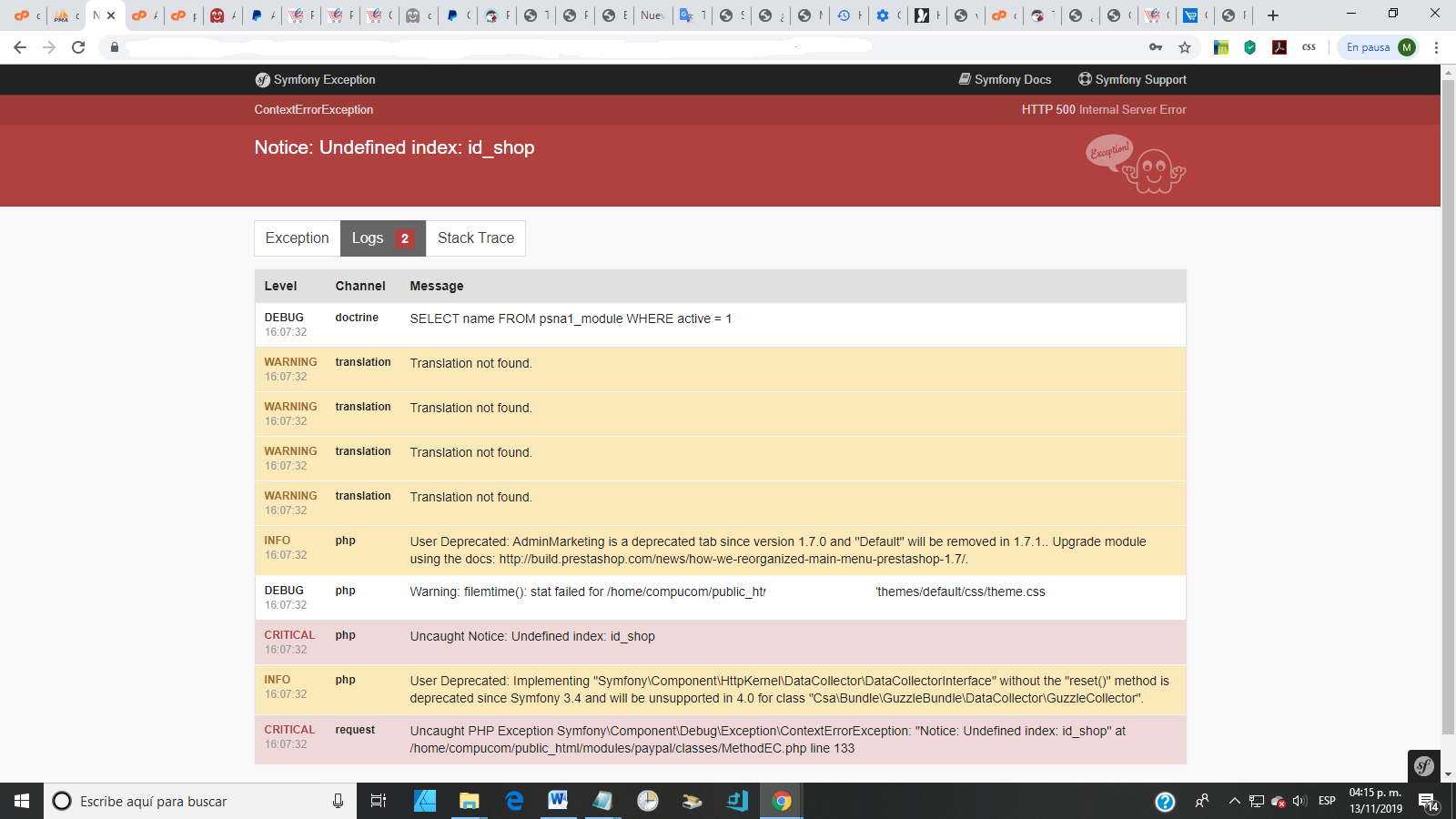Viewport: 1456px width, 819px height.
Task: Click the ESP language indicator
Action: (x=1327, y=801)
